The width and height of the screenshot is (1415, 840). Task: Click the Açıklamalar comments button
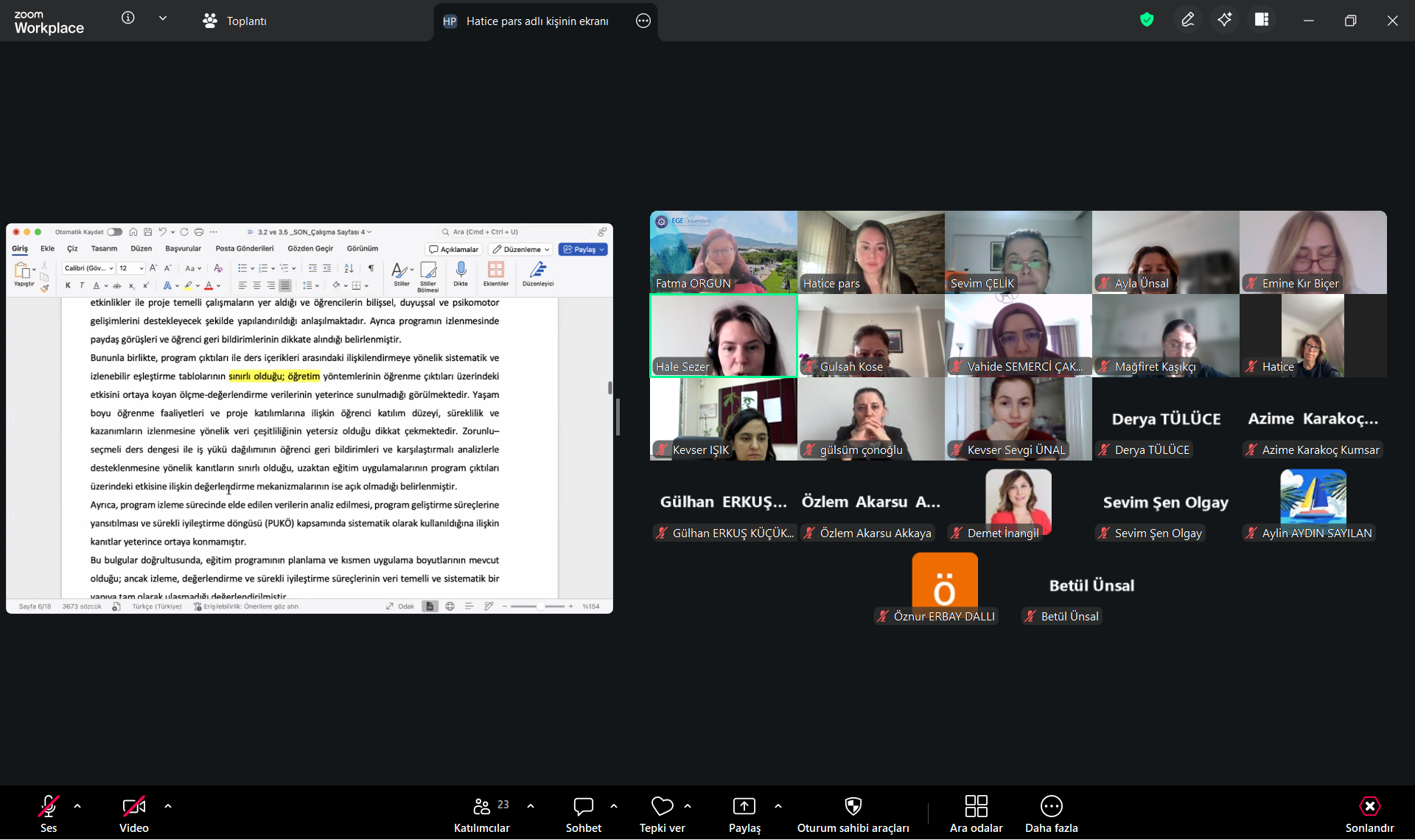click(454, 250)
